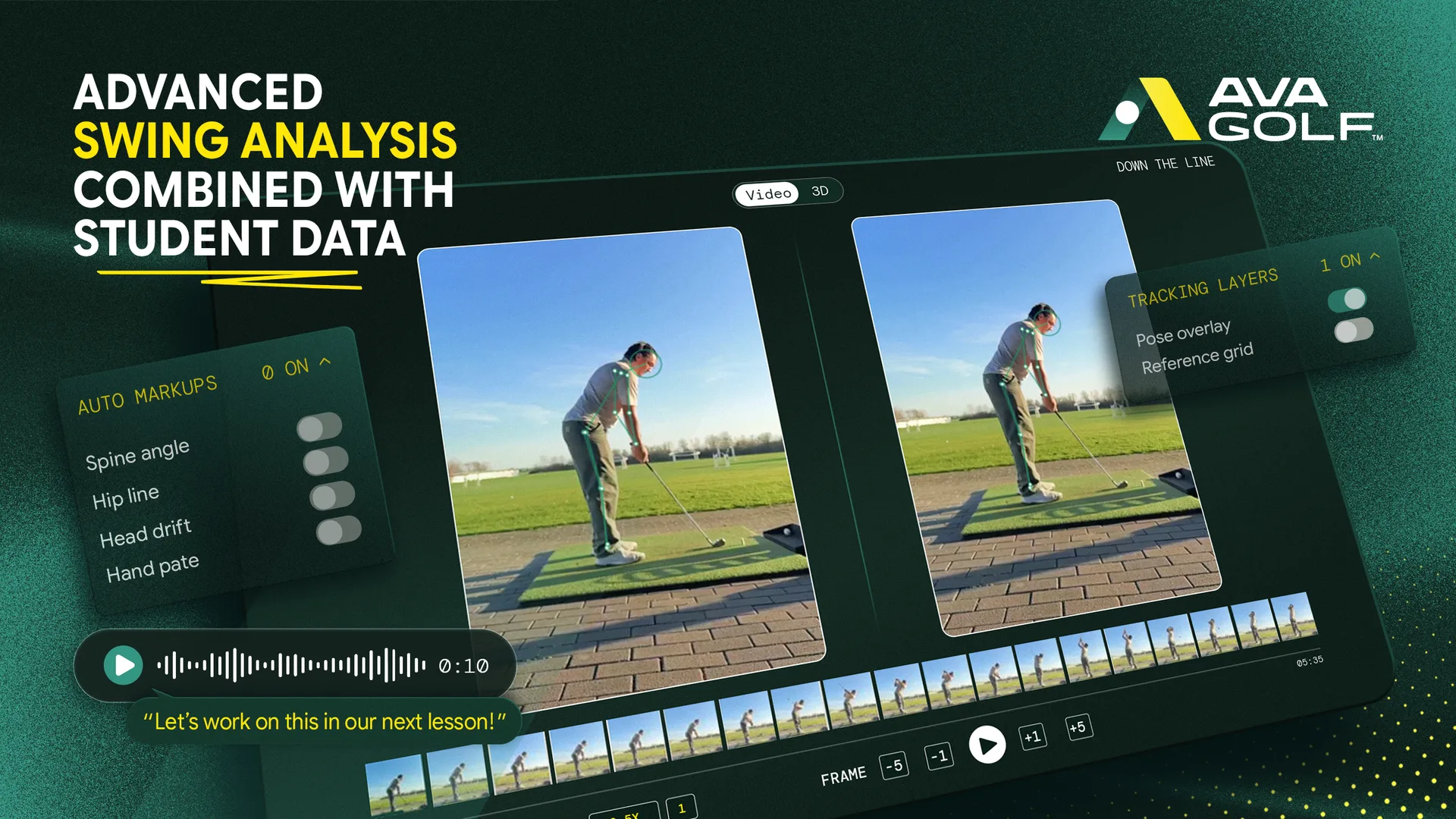The height and width of the screenshot is (819, 1456).
Task: Step back five frames with -5
Action: (895, 766)
